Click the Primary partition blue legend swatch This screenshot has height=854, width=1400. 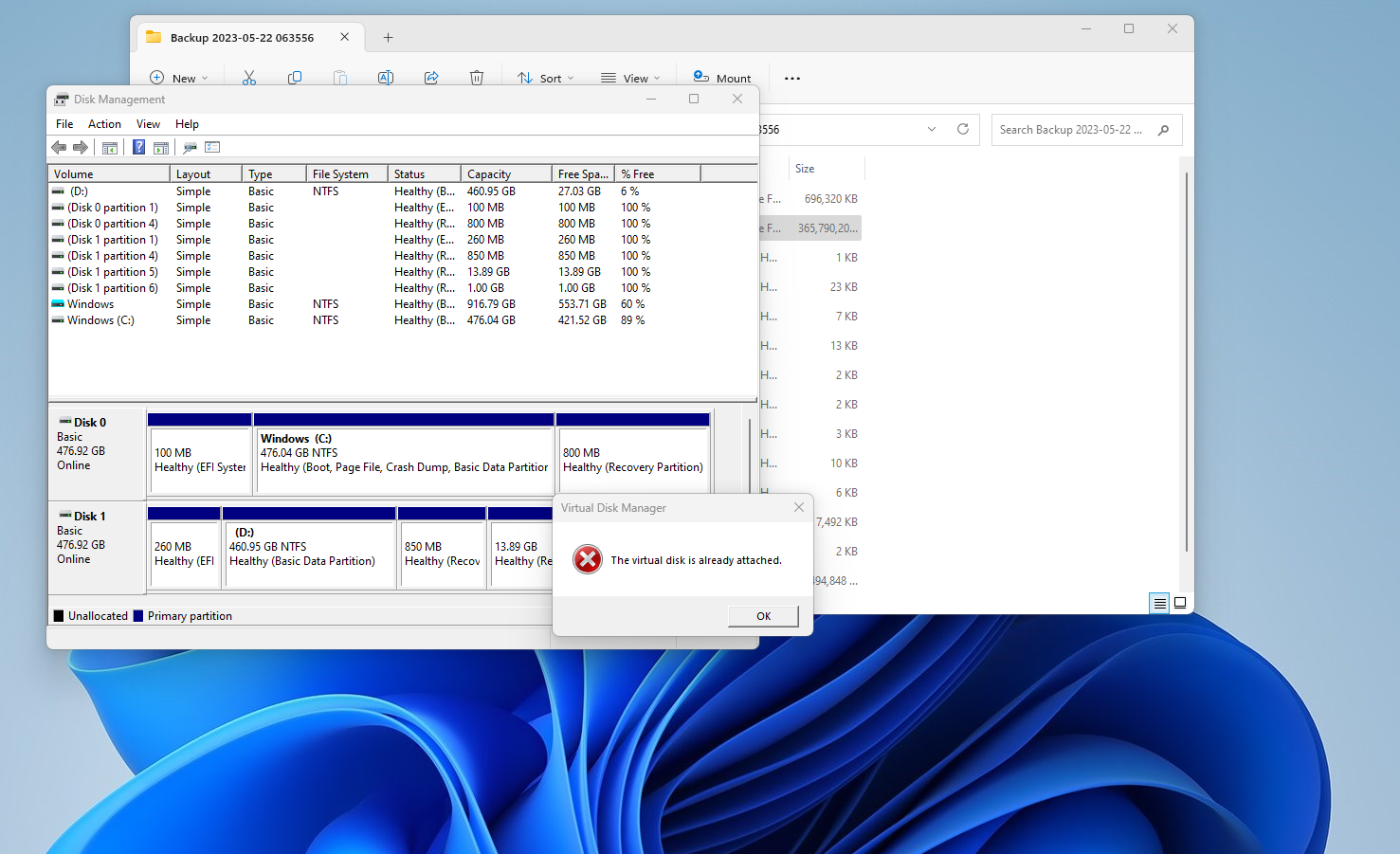pos(138,616)
